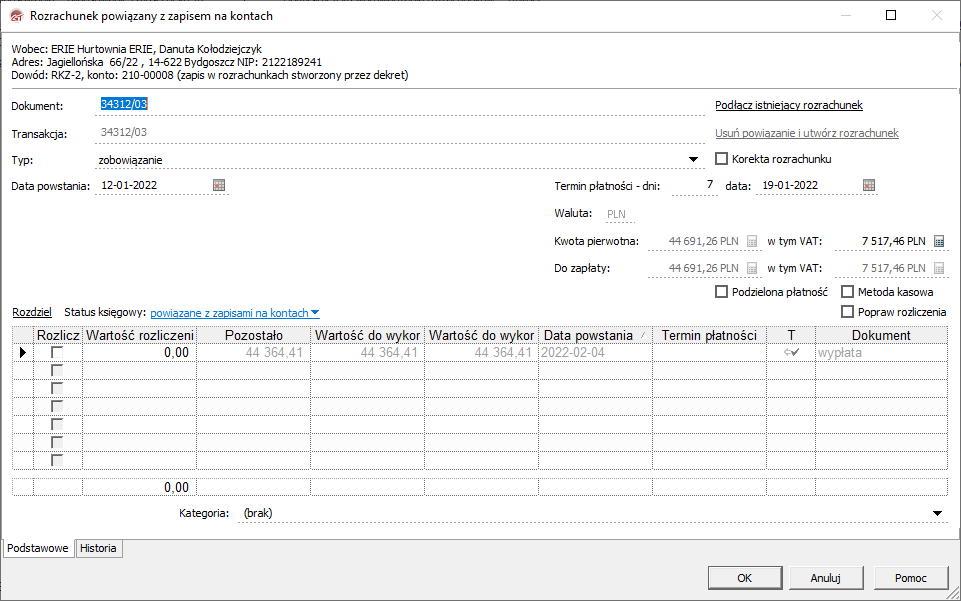
Task: Switch to Podstawowe tab
Action: (38, 548)
